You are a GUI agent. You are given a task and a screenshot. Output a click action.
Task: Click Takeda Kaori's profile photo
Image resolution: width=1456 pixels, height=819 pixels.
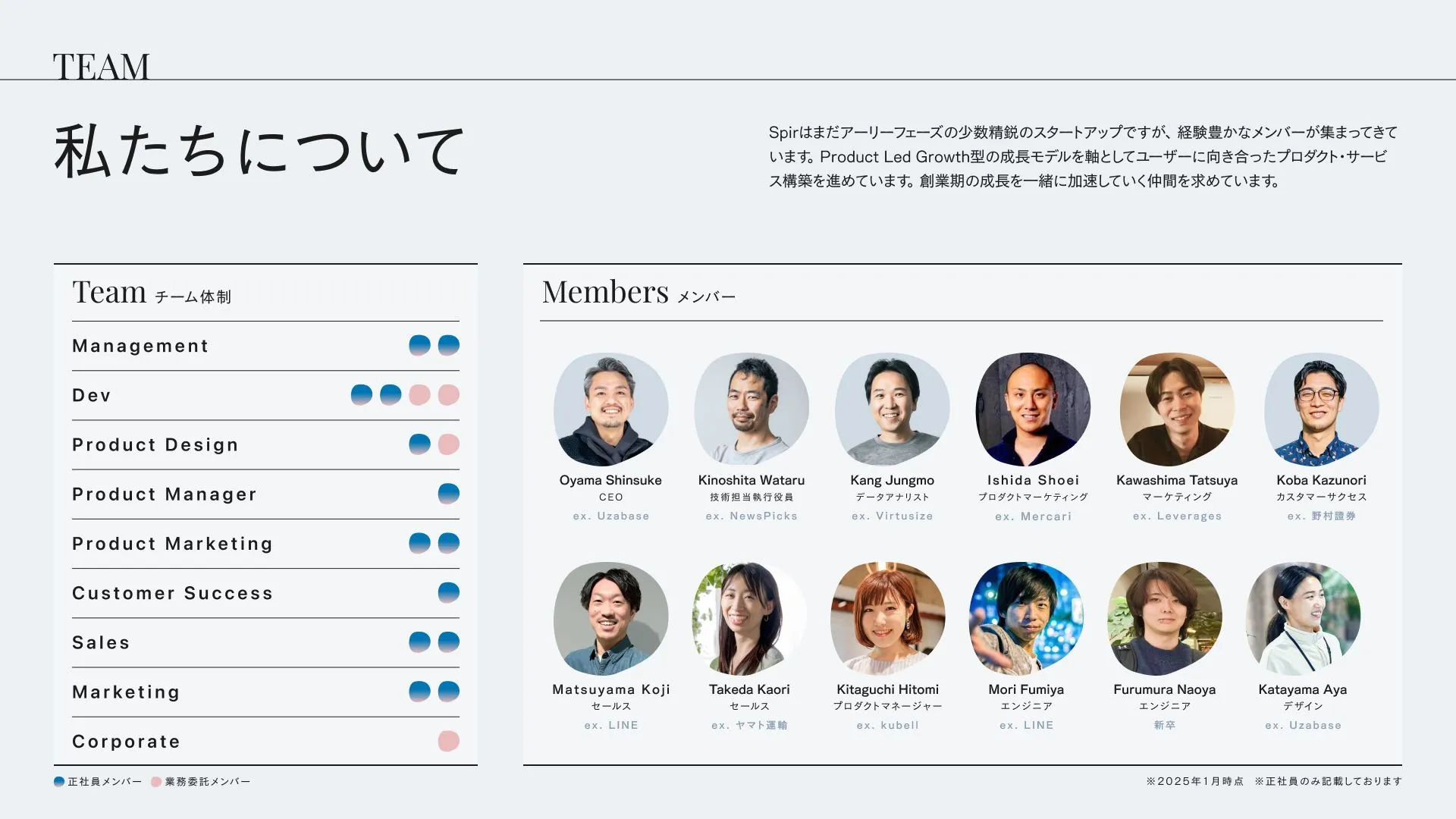click(749, 619)
